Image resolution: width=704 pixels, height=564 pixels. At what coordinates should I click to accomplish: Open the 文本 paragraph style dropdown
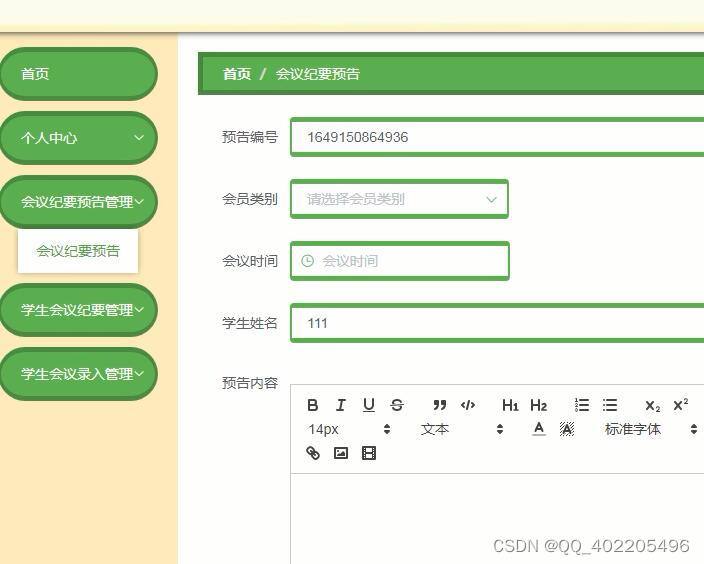click(462, 429)
